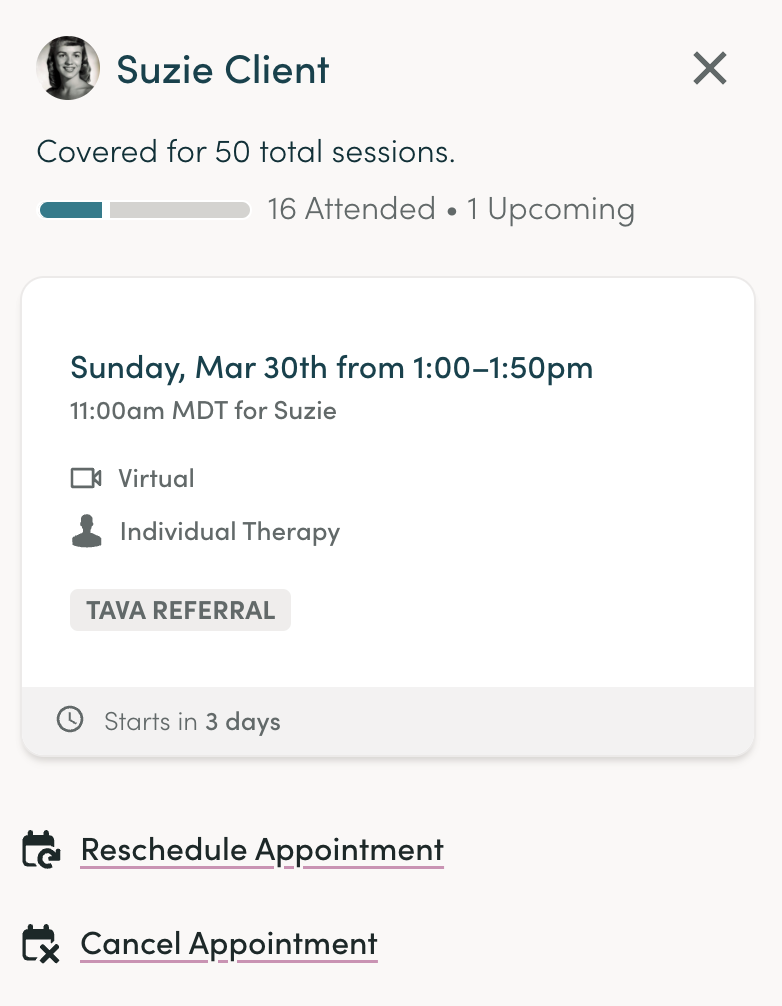This screenshot has width=782, height=1006.
Task: Click the teal filled part of the sessions bar
Action: click(71, 210)
